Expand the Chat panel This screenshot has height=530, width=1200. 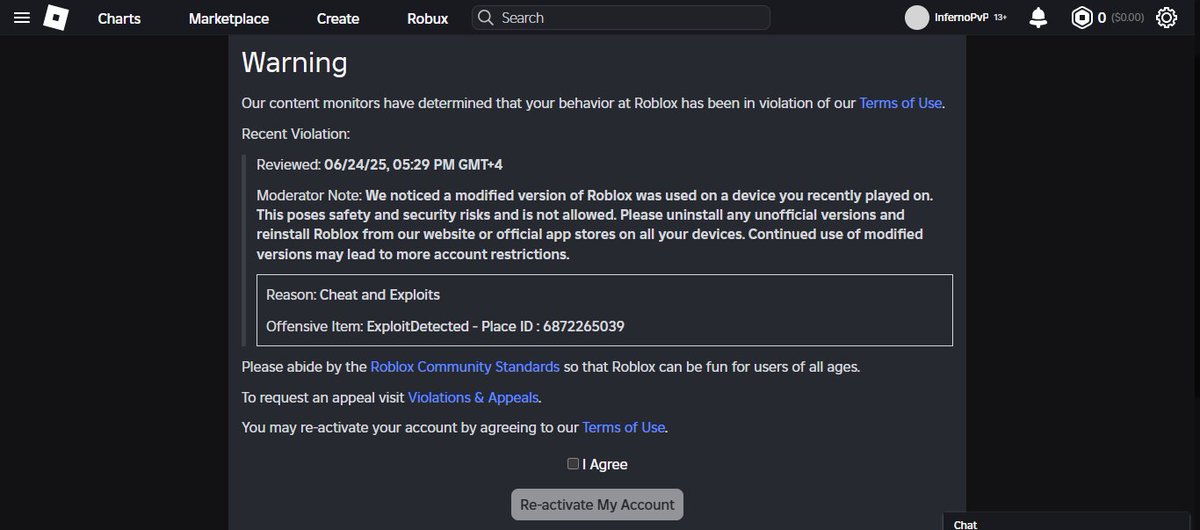coord(1071,521)
